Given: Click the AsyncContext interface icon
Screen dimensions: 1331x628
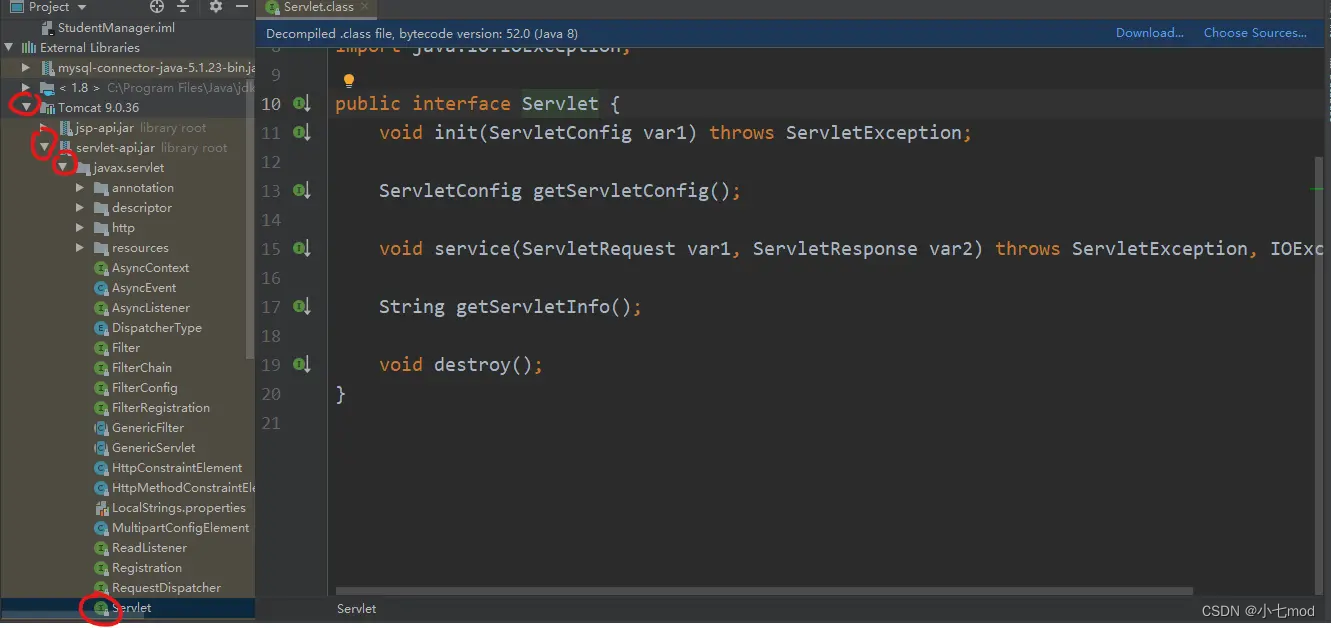Looking at the screenshot, I should (x=101, y=268).
